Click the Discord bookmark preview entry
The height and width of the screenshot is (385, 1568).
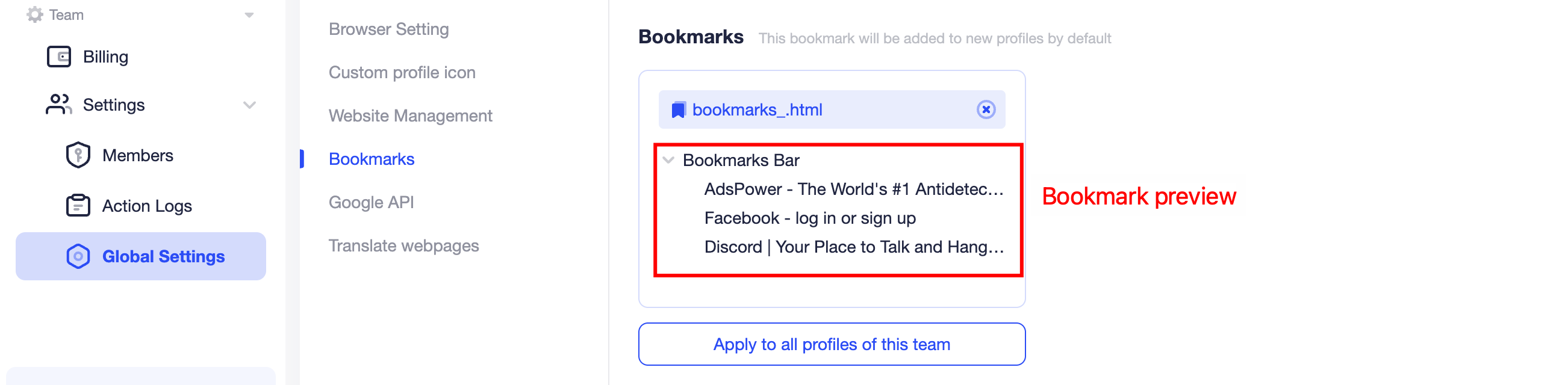(x=852, y=247)
